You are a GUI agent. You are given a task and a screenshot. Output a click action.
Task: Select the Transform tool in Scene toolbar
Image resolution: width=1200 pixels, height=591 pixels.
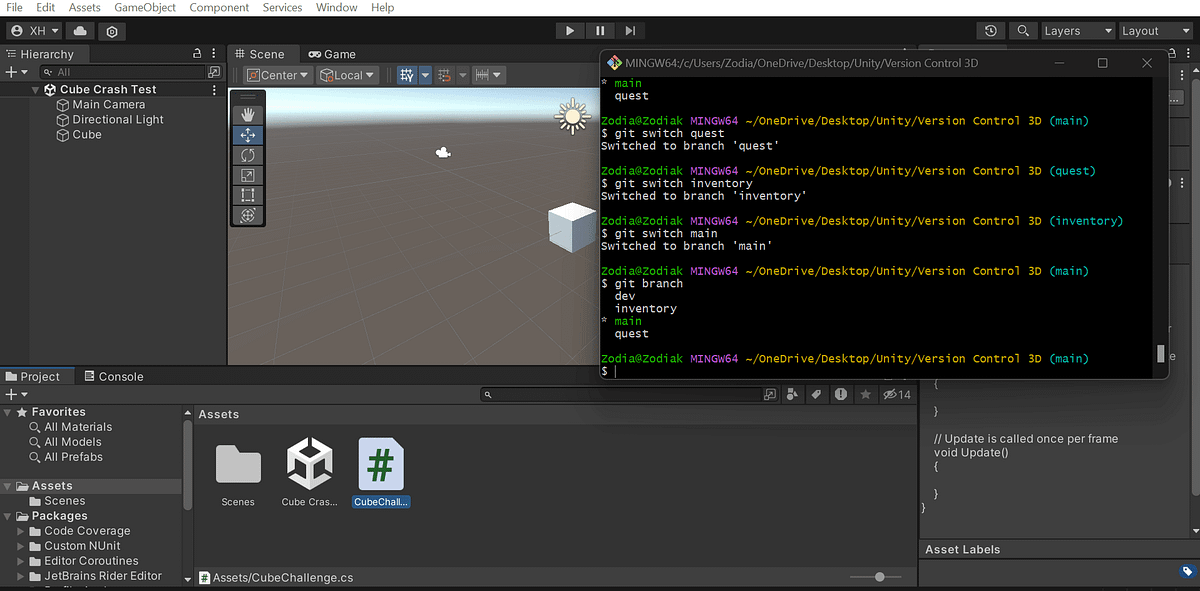(x=248, y=214)
